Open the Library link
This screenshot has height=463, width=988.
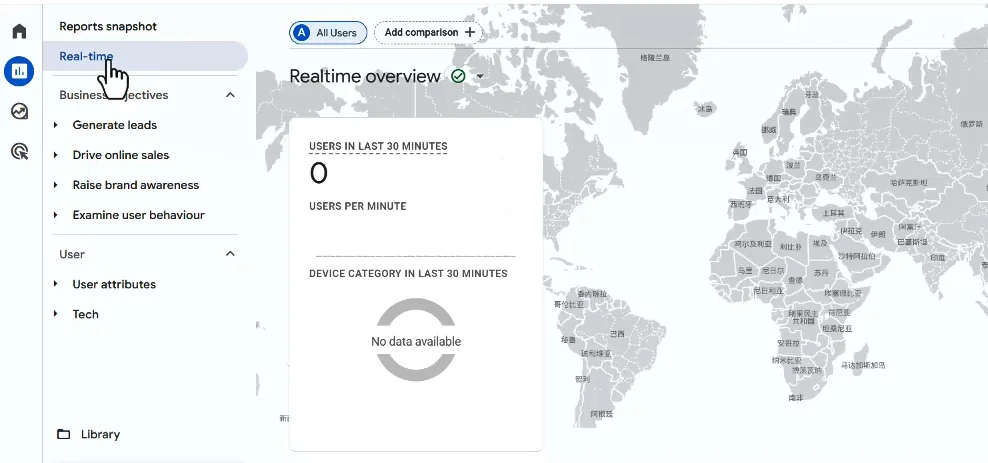pos(100,434)
